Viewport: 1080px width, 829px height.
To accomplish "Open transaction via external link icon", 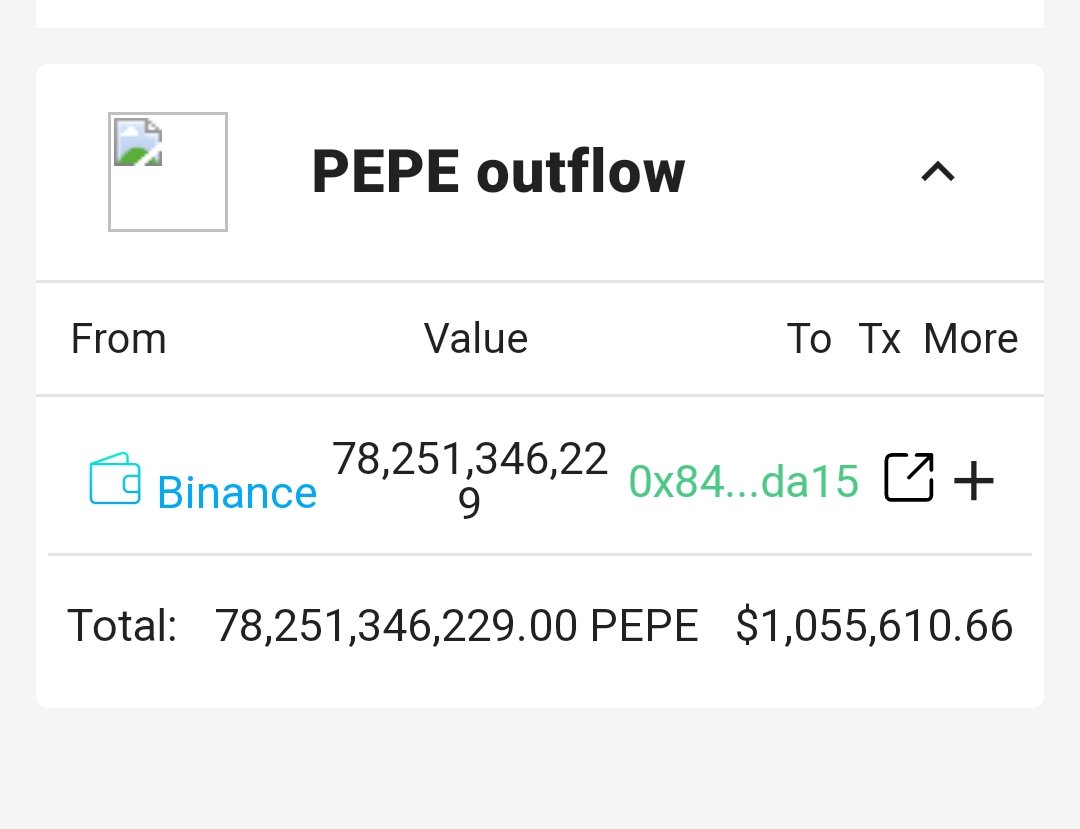I will click(908, 477).
